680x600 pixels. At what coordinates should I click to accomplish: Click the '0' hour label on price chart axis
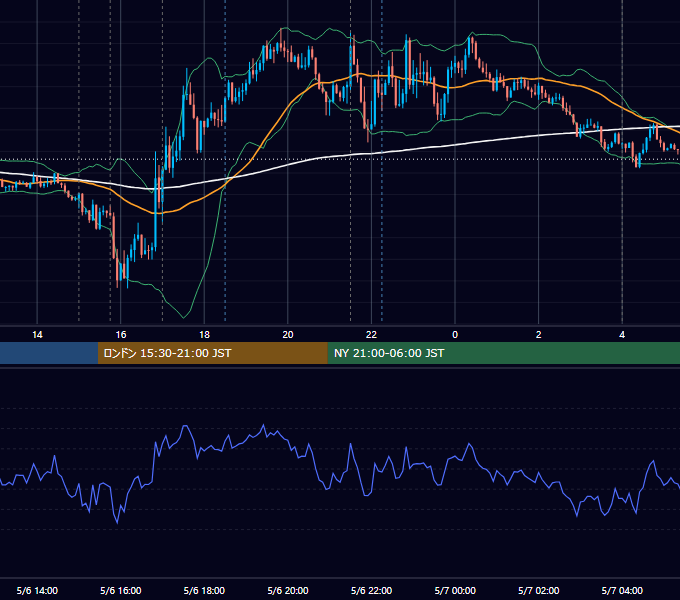(x=455, y=335)
